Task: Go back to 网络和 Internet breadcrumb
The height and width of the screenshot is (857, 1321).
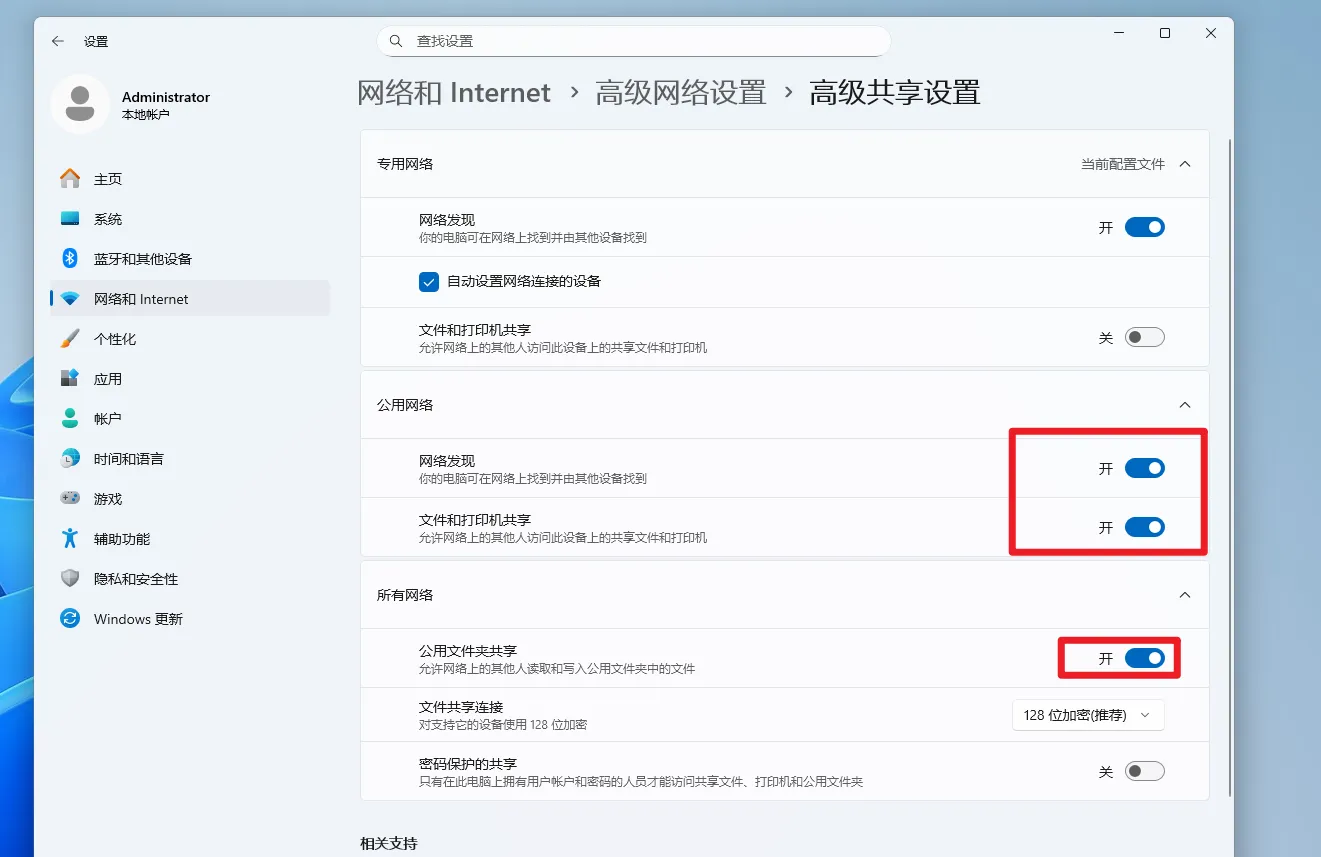Action: click(x=454, y=93)
